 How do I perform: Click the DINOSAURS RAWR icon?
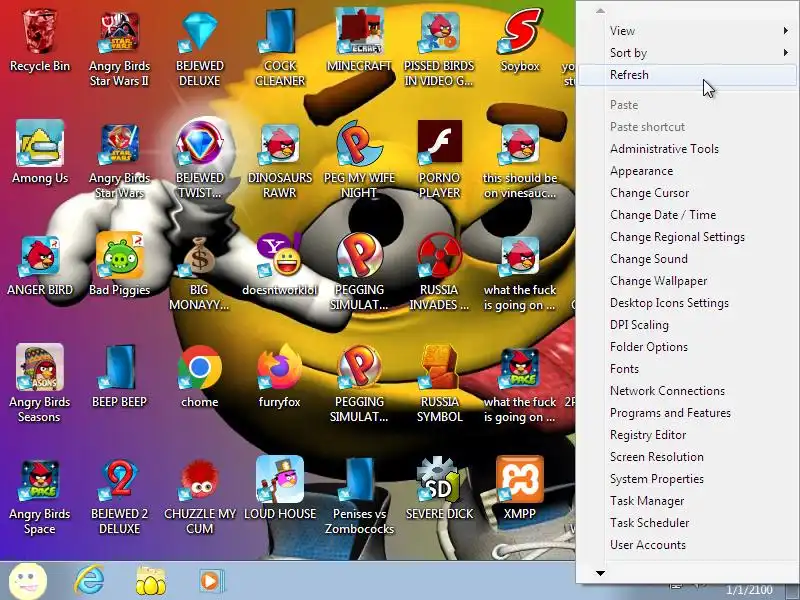pos(279,143)
